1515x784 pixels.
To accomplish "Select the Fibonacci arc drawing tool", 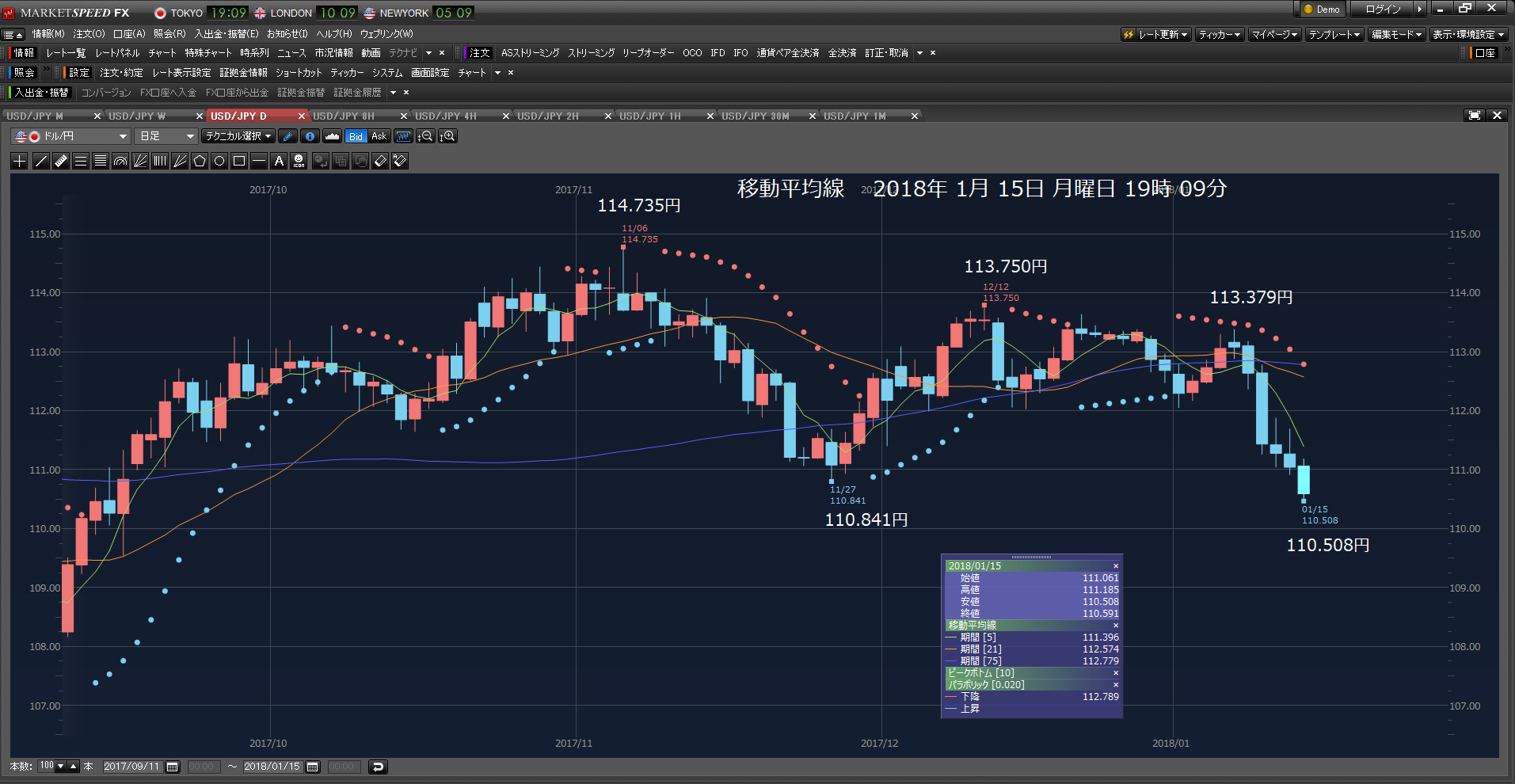I will click(120, 161).
